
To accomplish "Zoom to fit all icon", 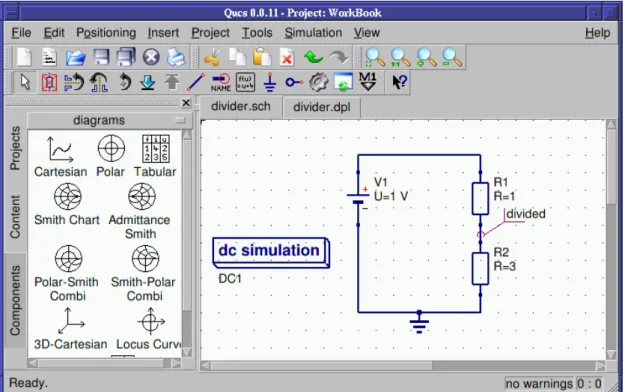I will coord(375,57).
